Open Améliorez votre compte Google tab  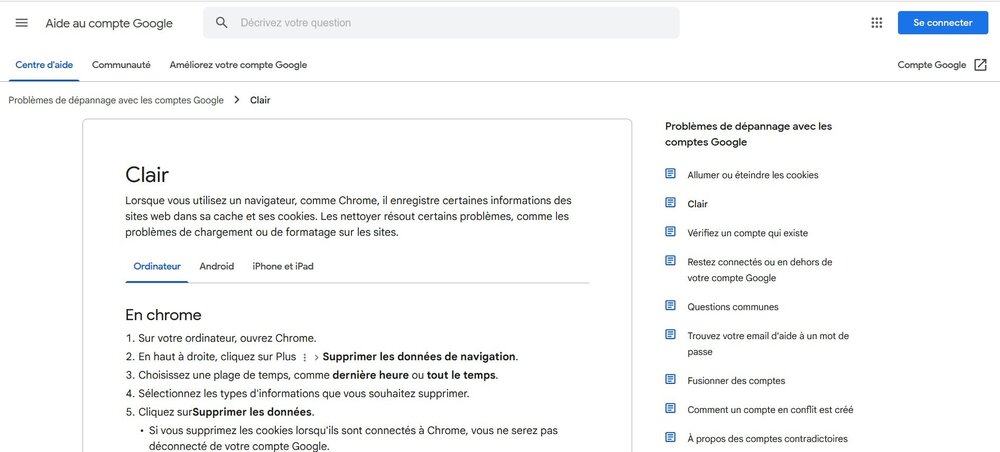(238, 65)
